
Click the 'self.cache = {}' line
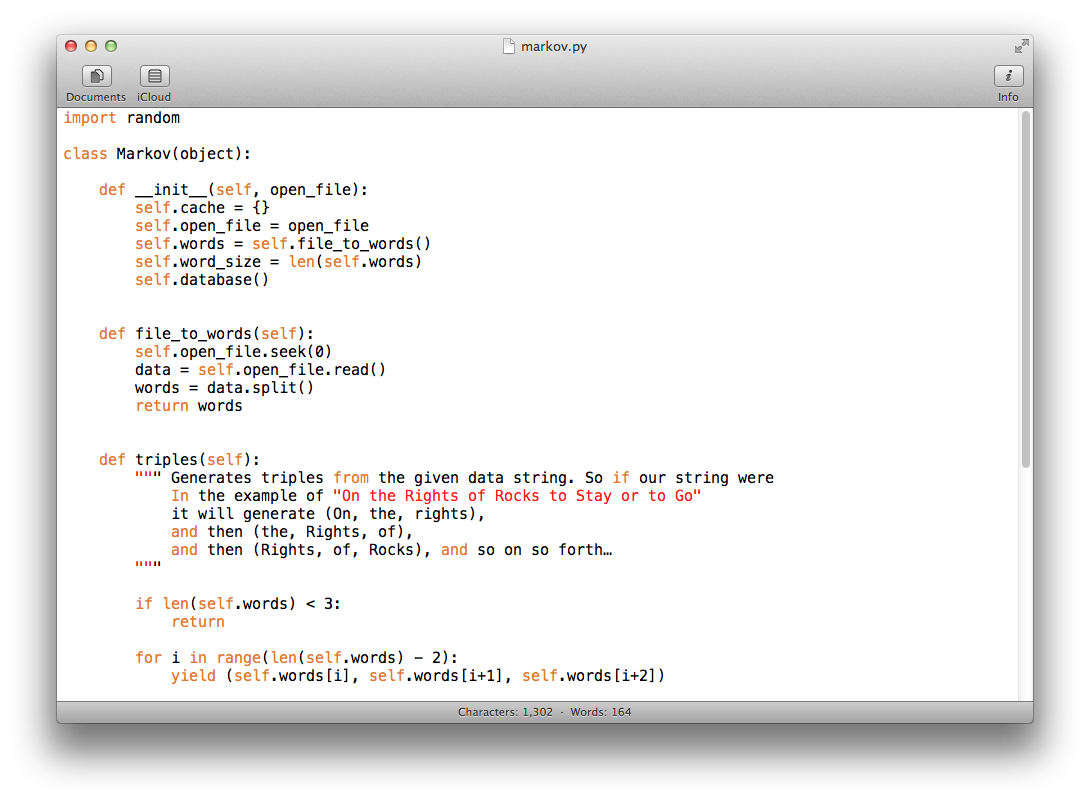pos(202,208)
